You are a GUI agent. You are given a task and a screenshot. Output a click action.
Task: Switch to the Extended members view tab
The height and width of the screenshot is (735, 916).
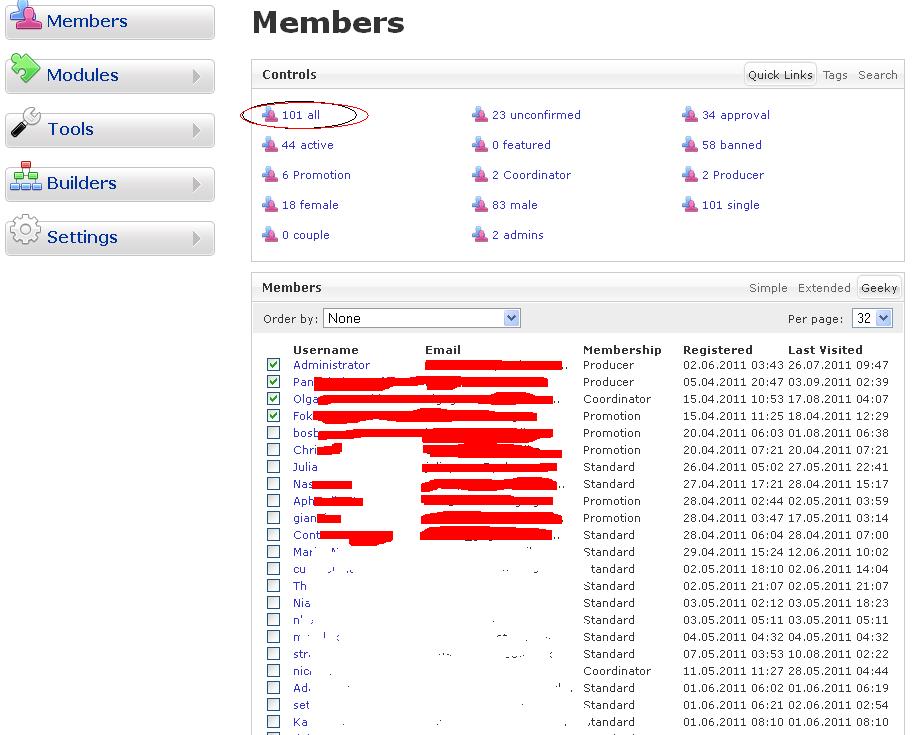tap(824, 288)
